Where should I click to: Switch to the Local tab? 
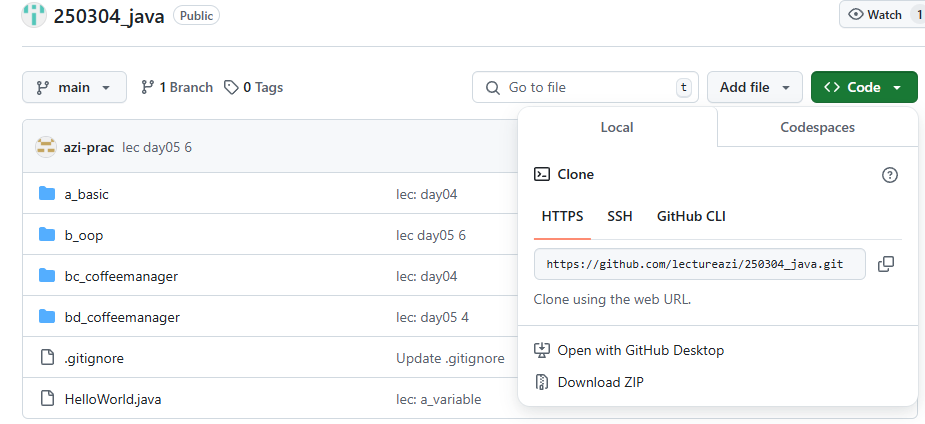[617, 127]
